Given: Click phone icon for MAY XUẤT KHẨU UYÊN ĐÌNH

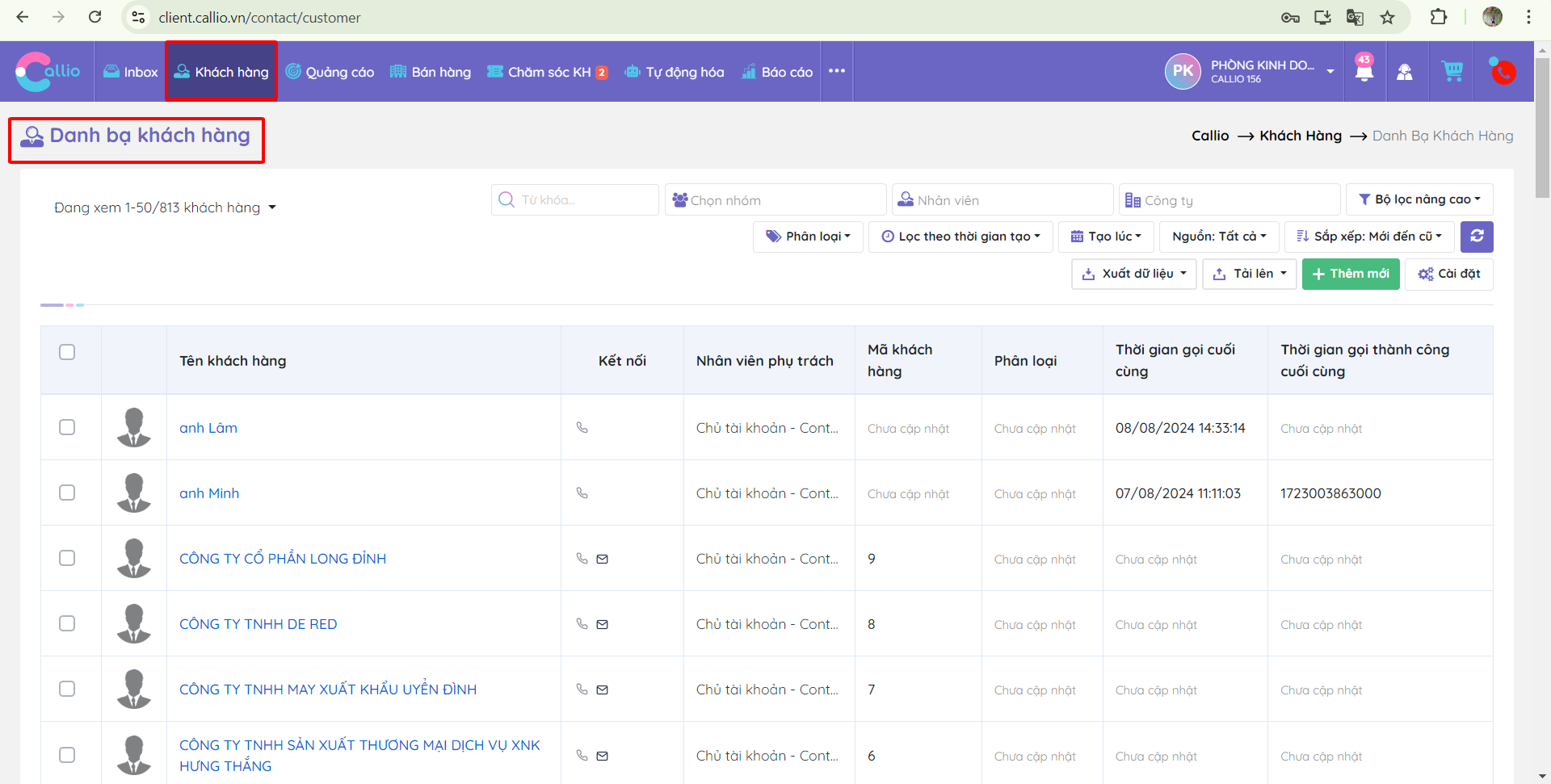Looking at the screenshot, I should coord(582,690).
